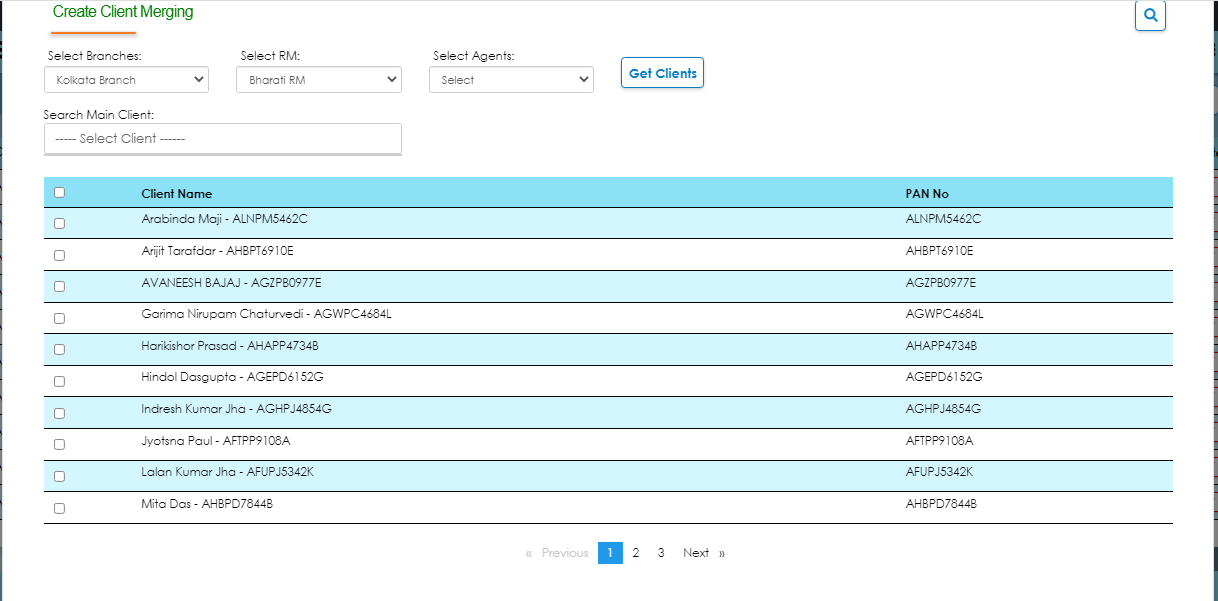
Task: Go to pagination page 3
Action: [661, 553]
